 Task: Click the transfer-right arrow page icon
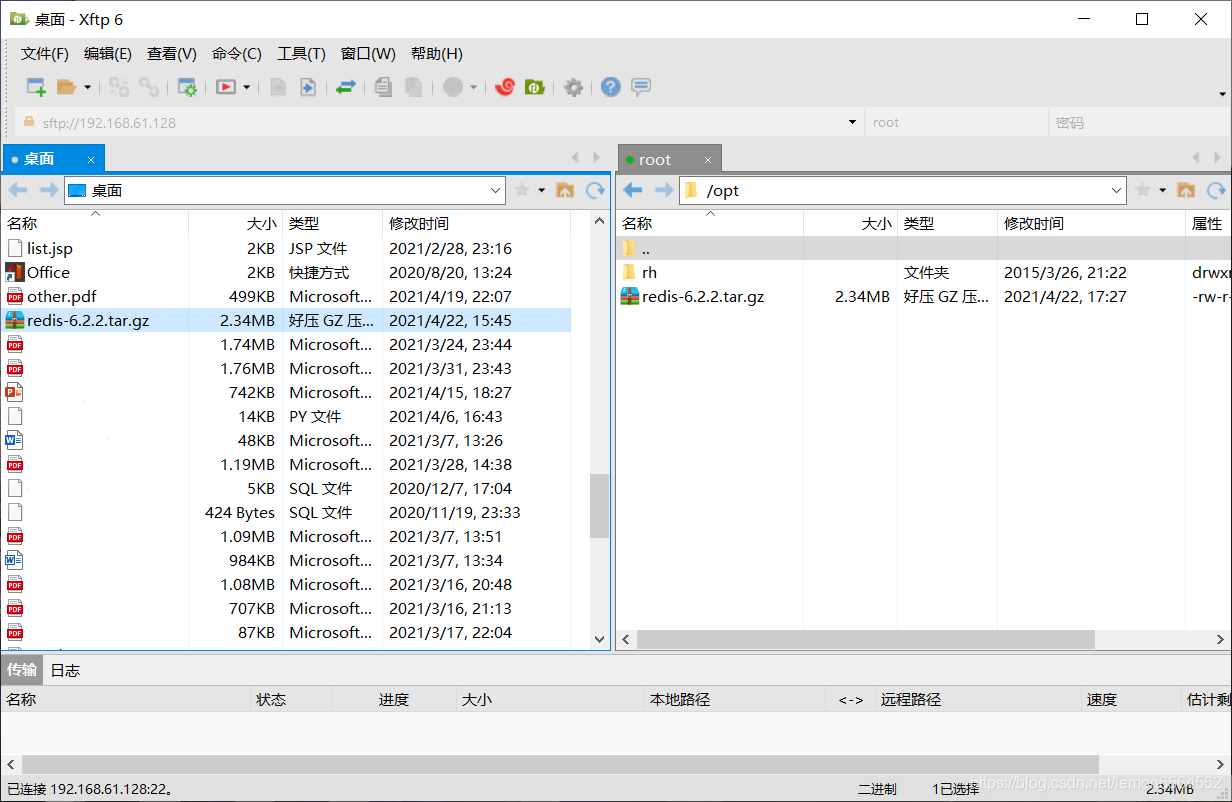coord(308,87)
